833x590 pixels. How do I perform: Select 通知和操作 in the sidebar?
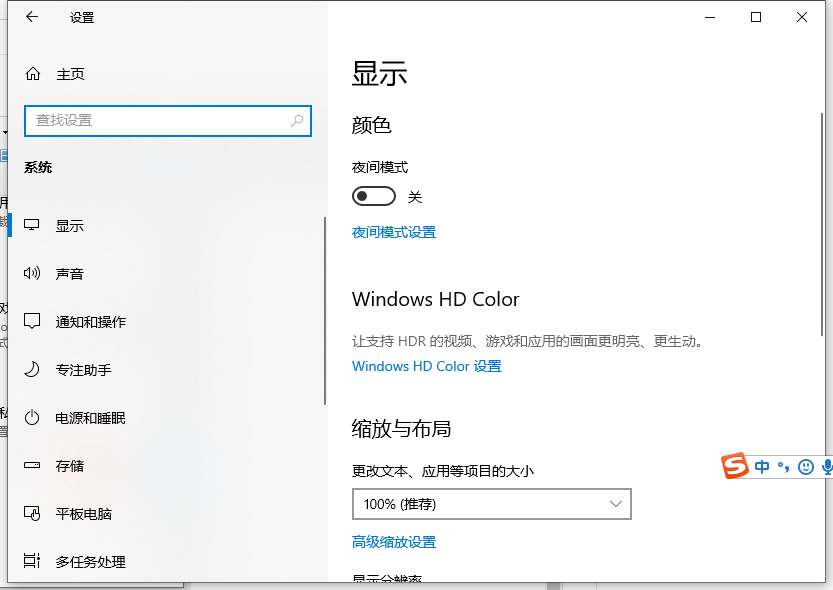coord(90,322)
